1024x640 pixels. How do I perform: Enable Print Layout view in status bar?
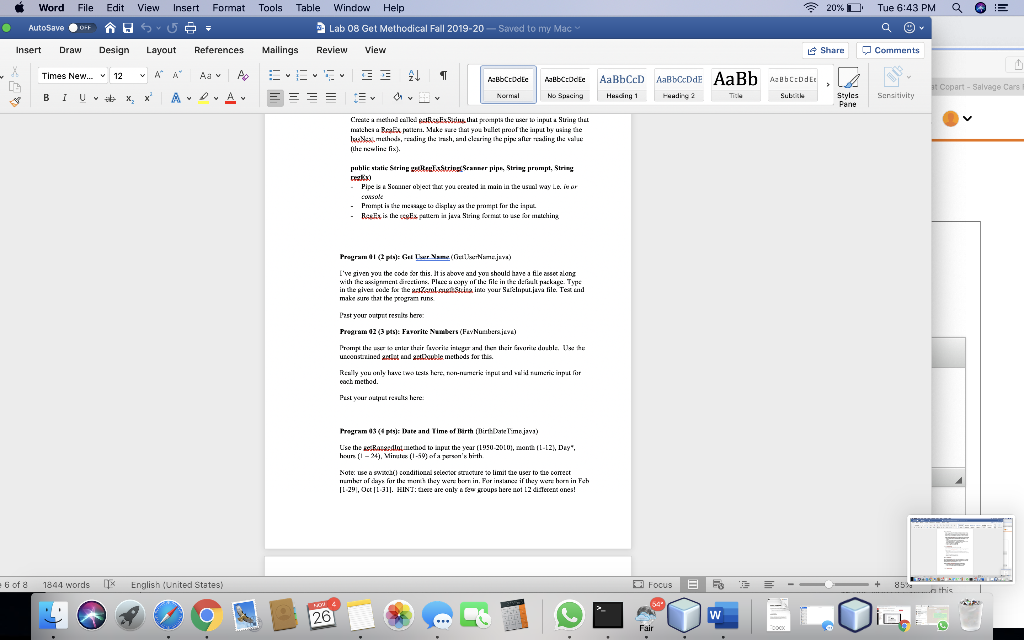pyautogui.click(x=693, y=584)
